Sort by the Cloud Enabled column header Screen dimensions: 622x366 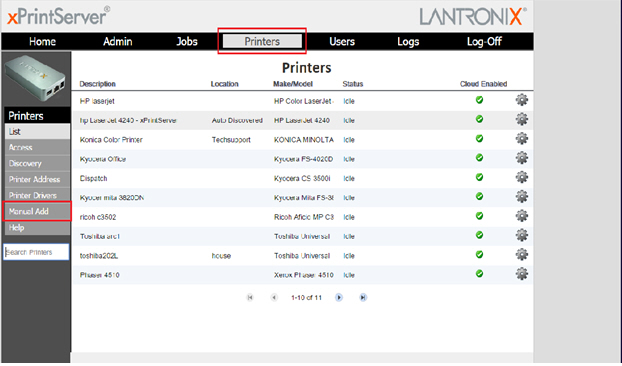click(483, 84)
